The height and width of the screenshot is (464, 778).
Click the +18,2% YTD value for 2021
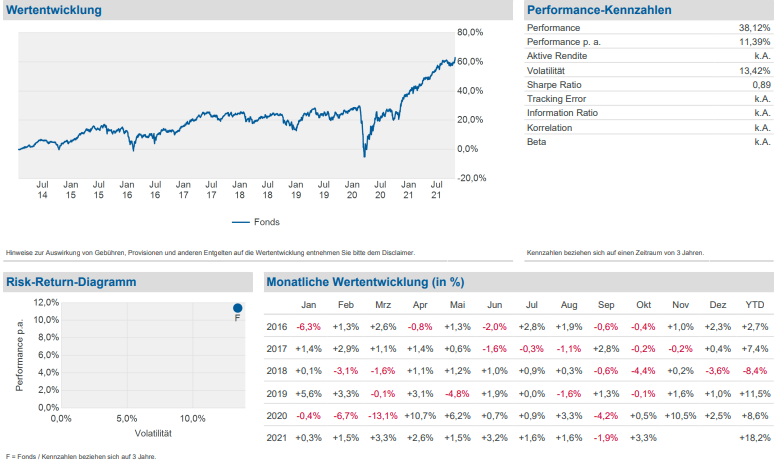click(x=754, y=438)
